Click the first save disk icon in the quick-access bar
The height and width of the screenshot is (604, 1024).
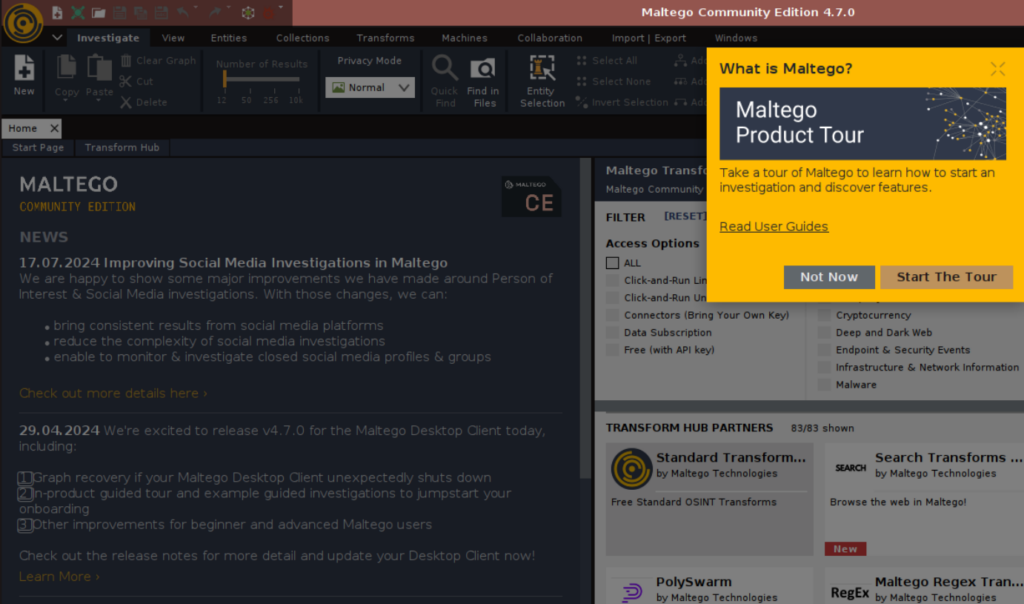click(x=120, y=12)
